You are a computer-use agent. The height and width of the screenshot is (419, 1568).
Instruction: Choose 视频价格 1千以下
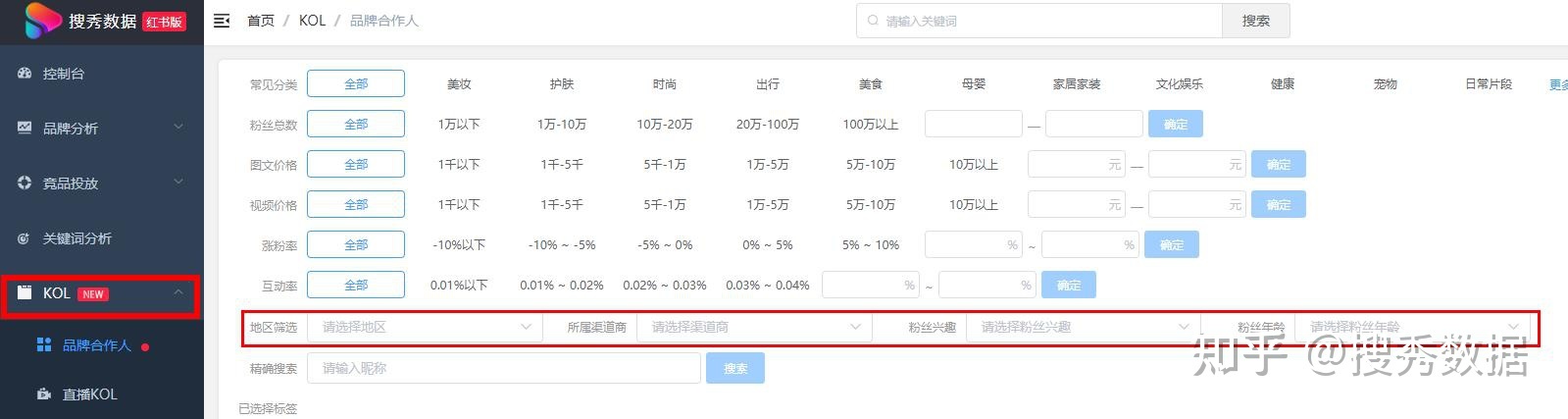coord(459,205)
